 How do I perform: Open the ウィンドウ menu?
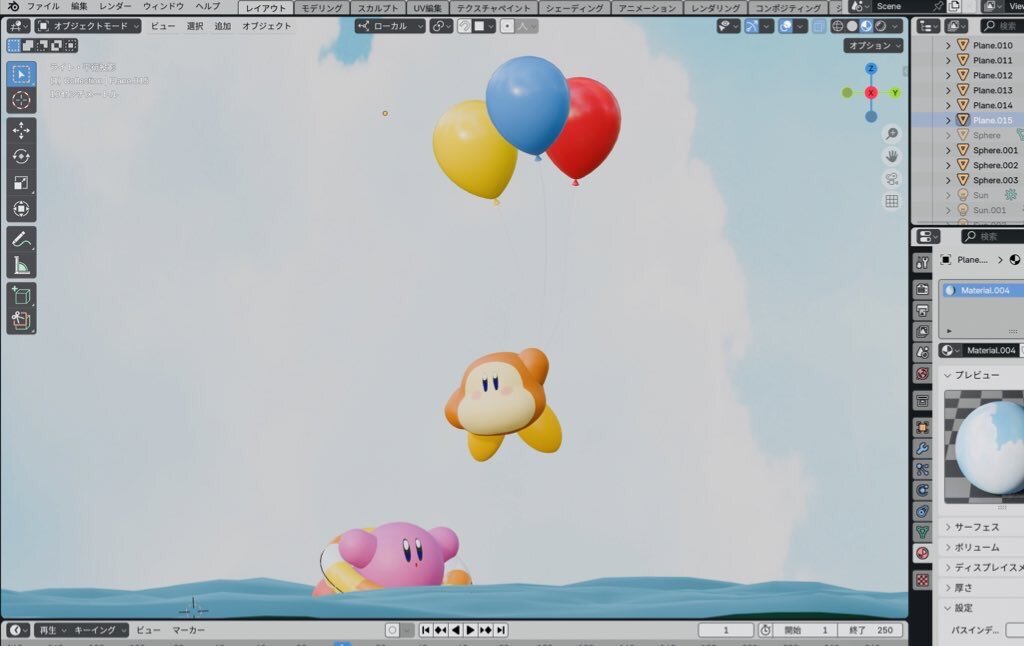click(x=163, y=7)
